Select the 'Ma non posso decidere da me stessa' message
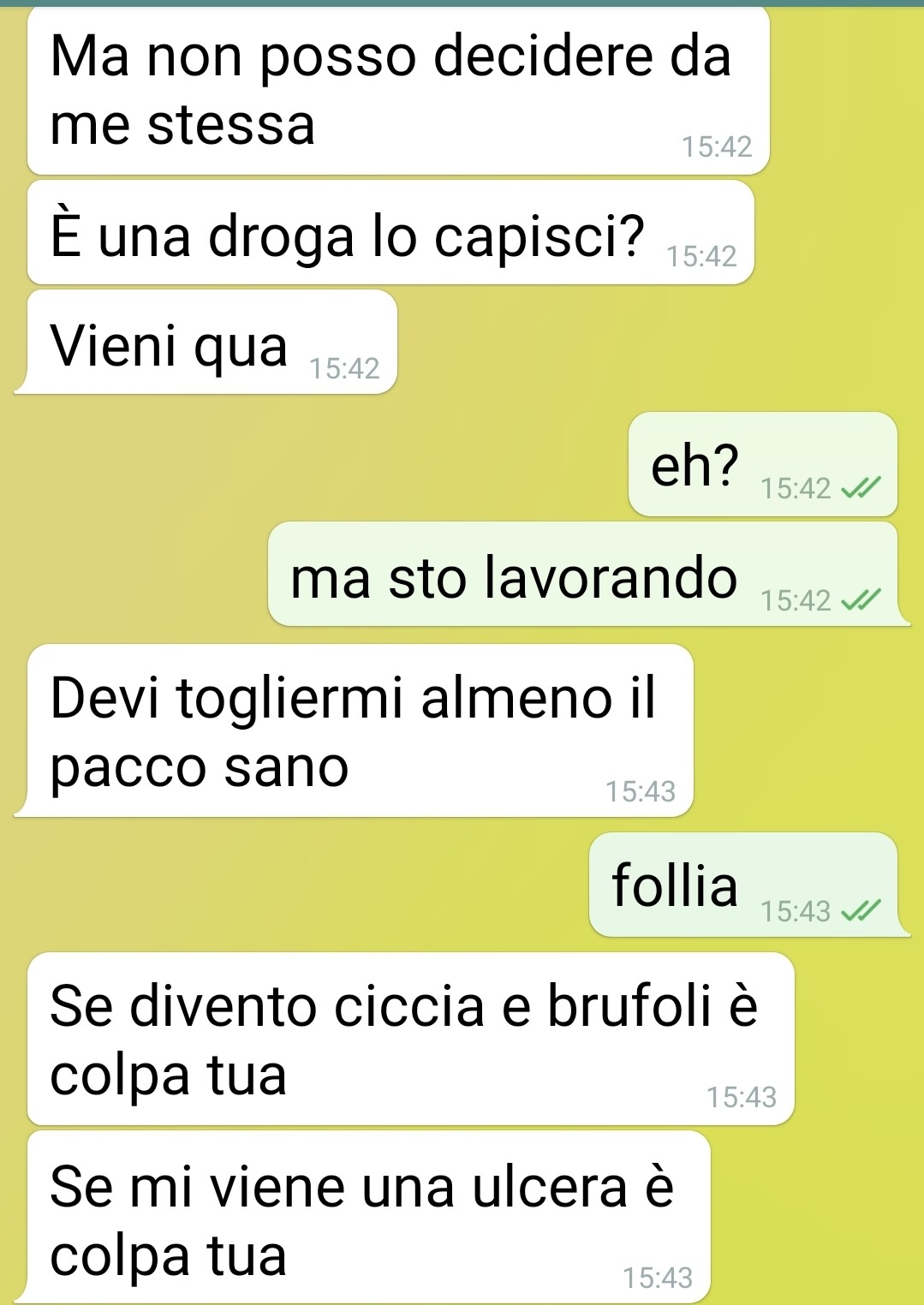Image resolution: width=924 pixels, height=1305 pixels. pyautogui.click(x=398, y=91)
